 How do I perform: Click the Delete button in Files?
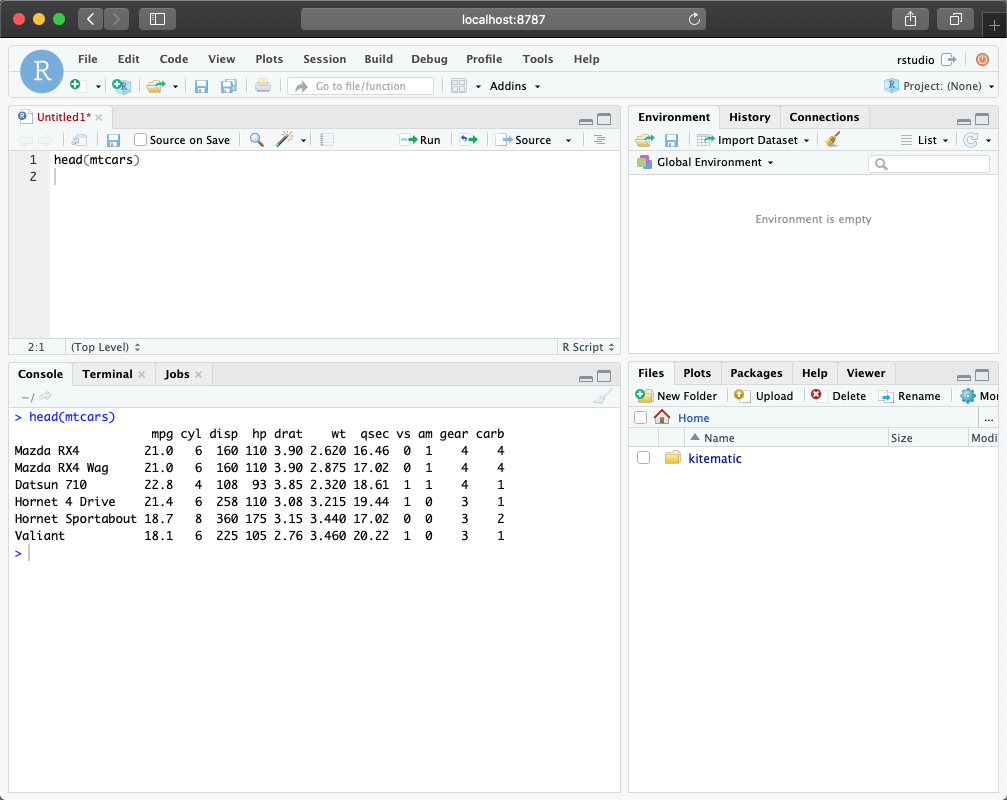click(x=838, y=396)
